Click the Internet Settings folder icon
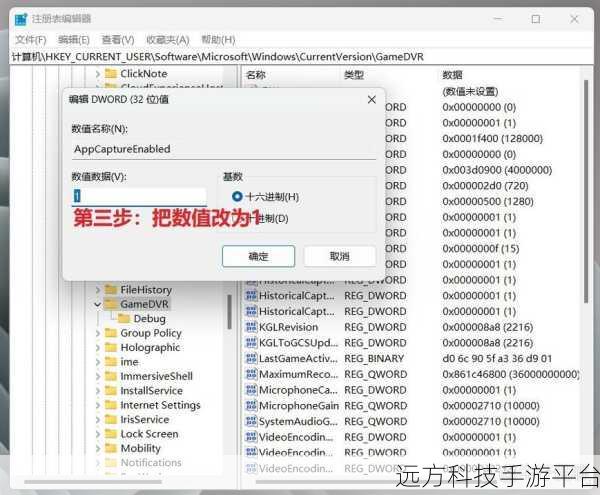The width and height of the screenshot is (600, 495). (111, 405)
